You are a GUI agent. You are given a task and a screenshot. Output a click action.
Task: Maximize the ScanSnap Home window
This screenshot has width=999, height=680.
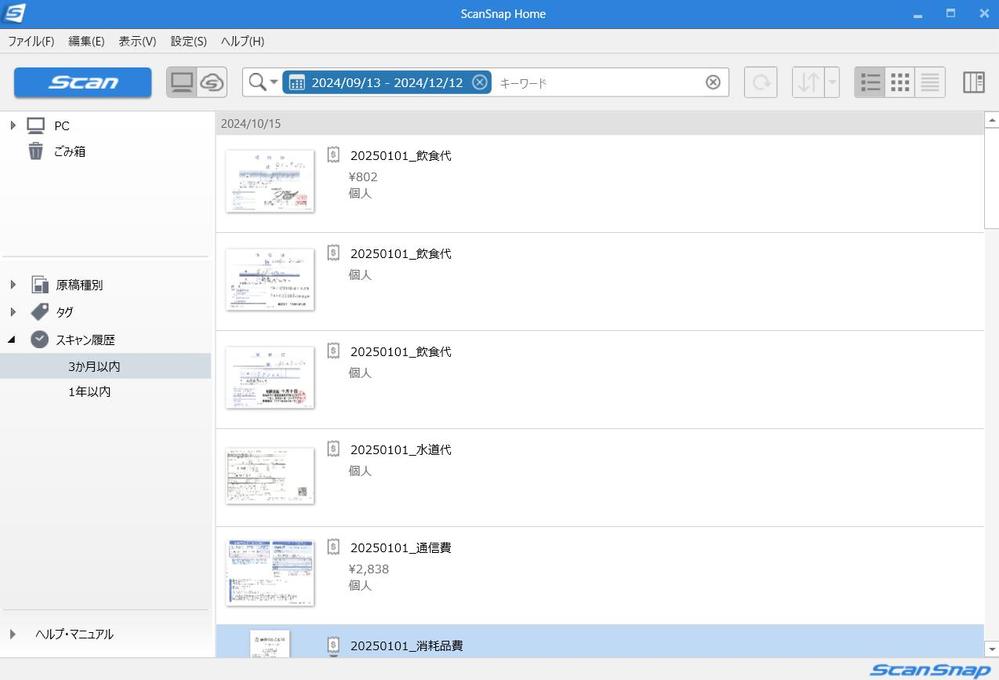click(x=951, y=13)
